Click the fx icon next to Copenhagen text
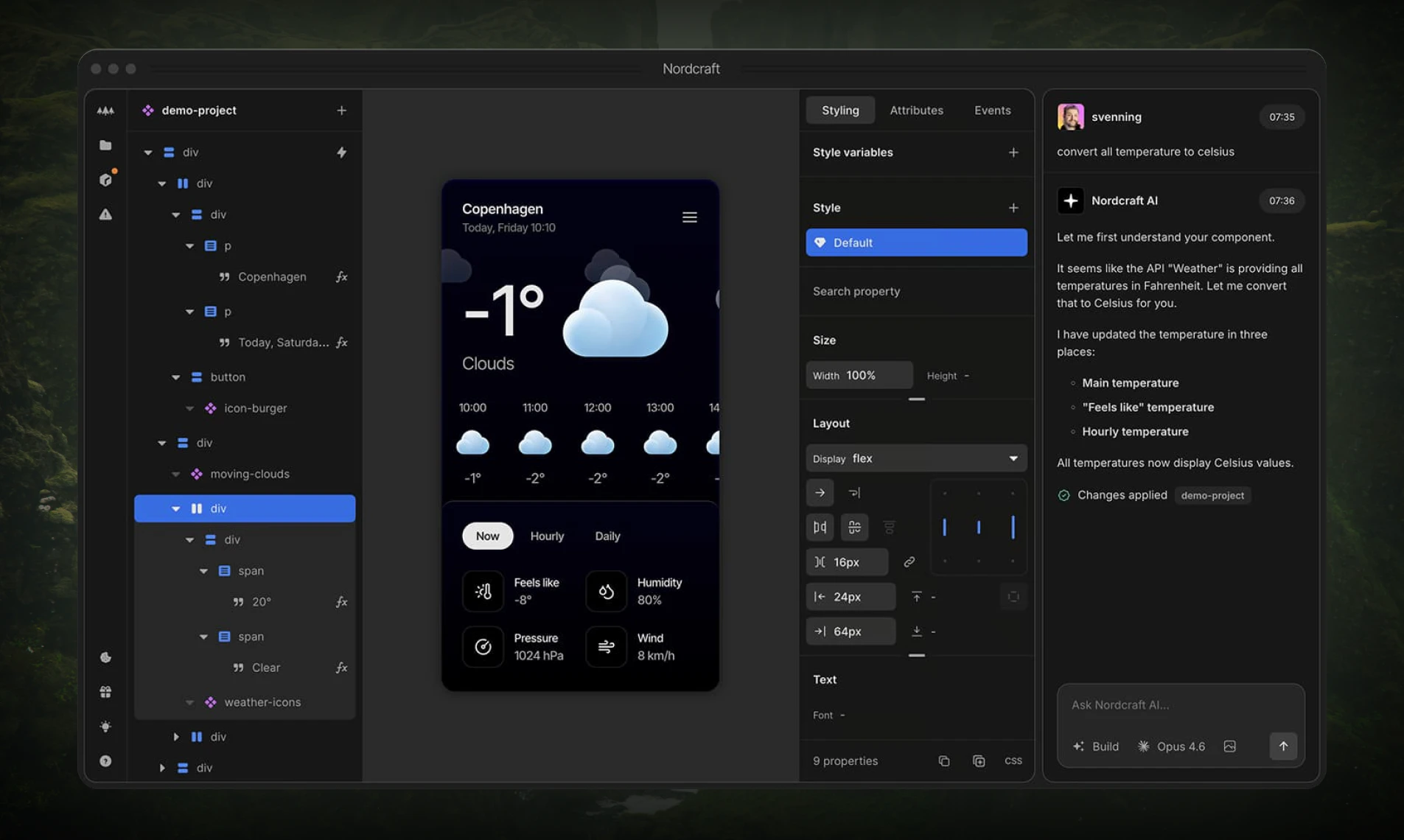The image size is (1404, 840). [x=341, y=276]
